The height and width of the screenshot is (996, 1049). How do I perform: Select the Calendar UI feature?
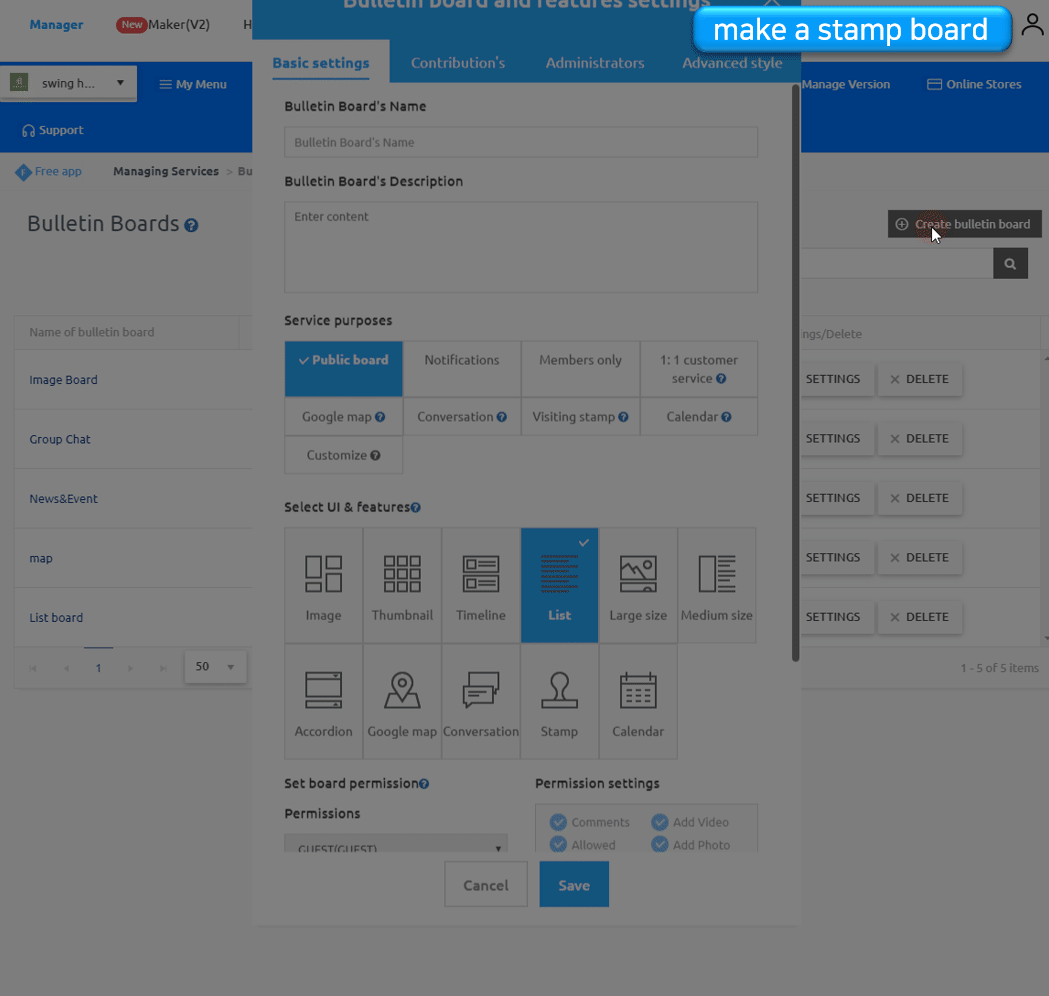[638, 700]
